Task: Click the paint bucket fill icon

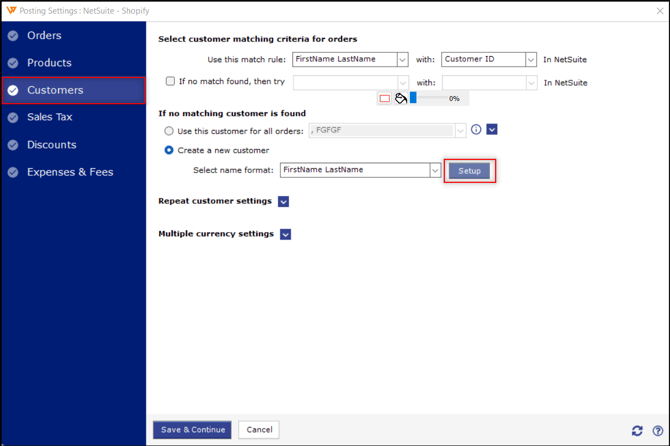Action: pos(400,98)
